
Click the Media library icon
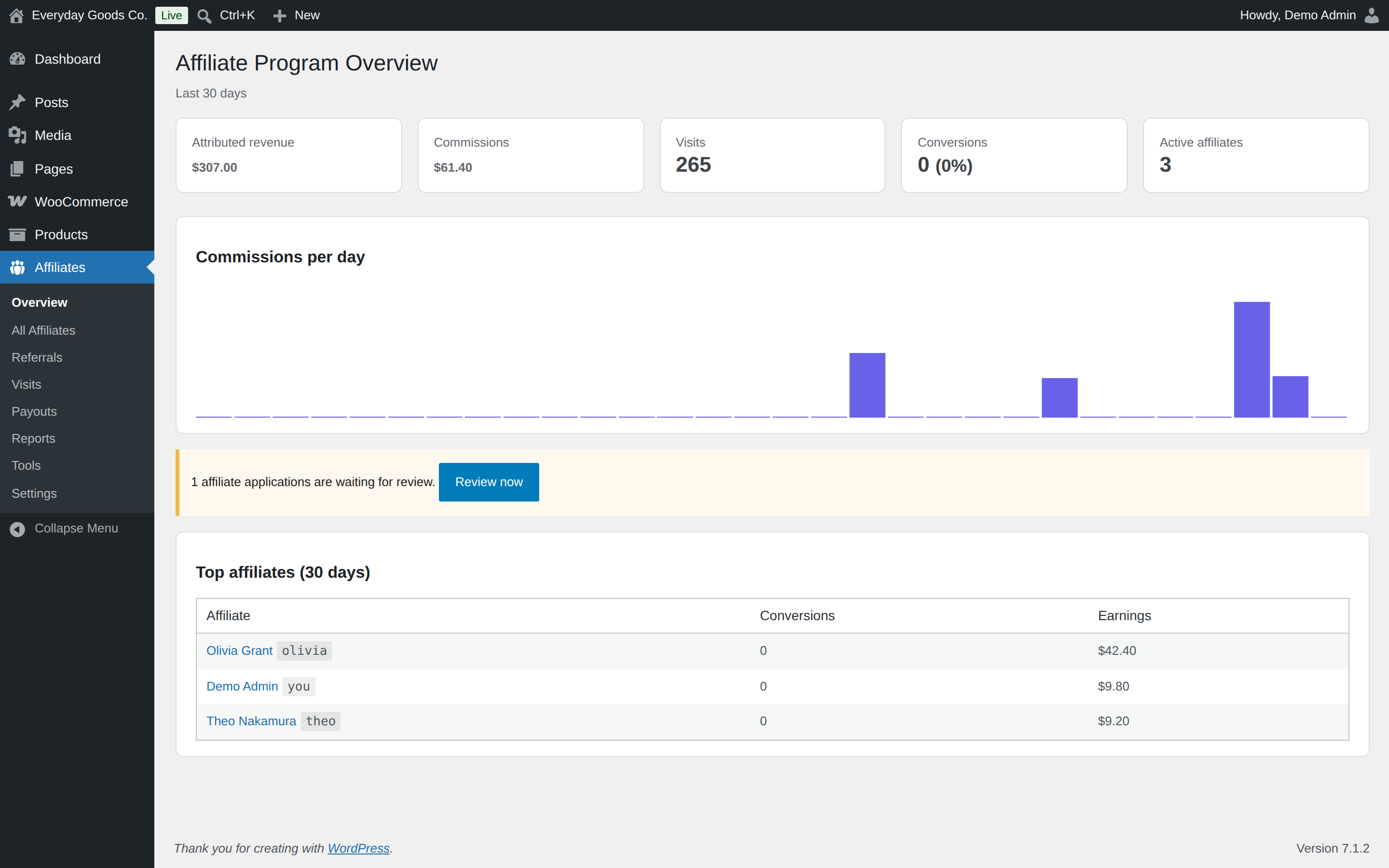tap(18, 136)
